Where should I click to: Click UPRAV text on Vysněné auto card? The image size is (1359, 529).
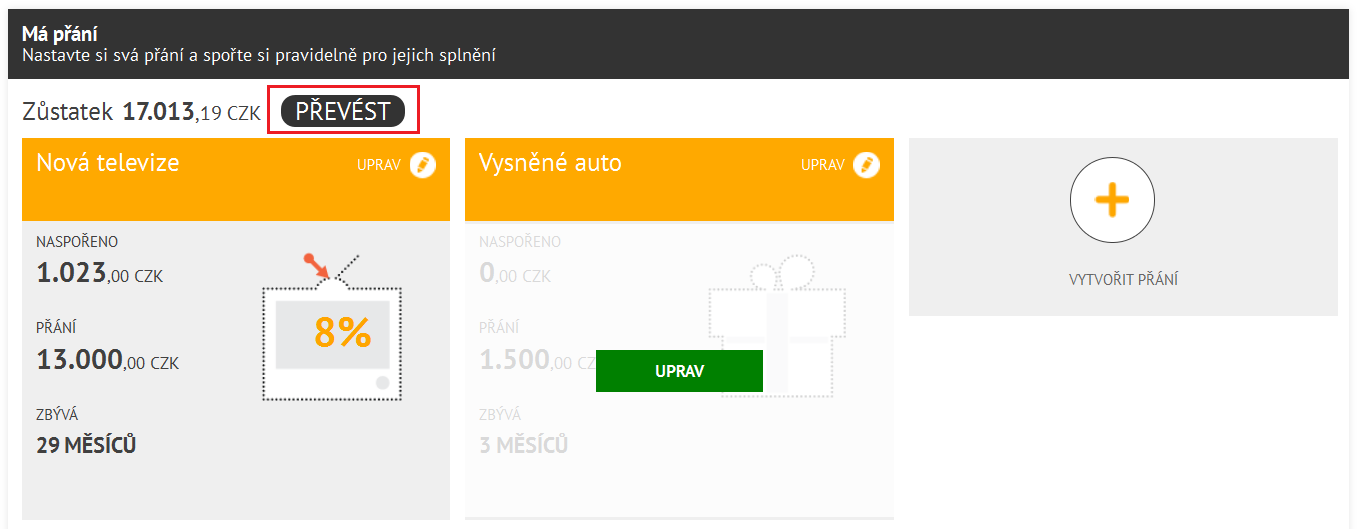823,165
